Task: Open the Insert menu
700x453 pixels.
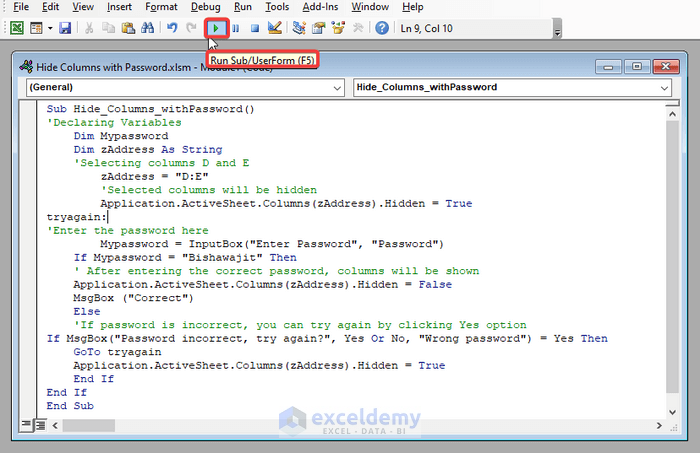Action: [x=119, y=7]
